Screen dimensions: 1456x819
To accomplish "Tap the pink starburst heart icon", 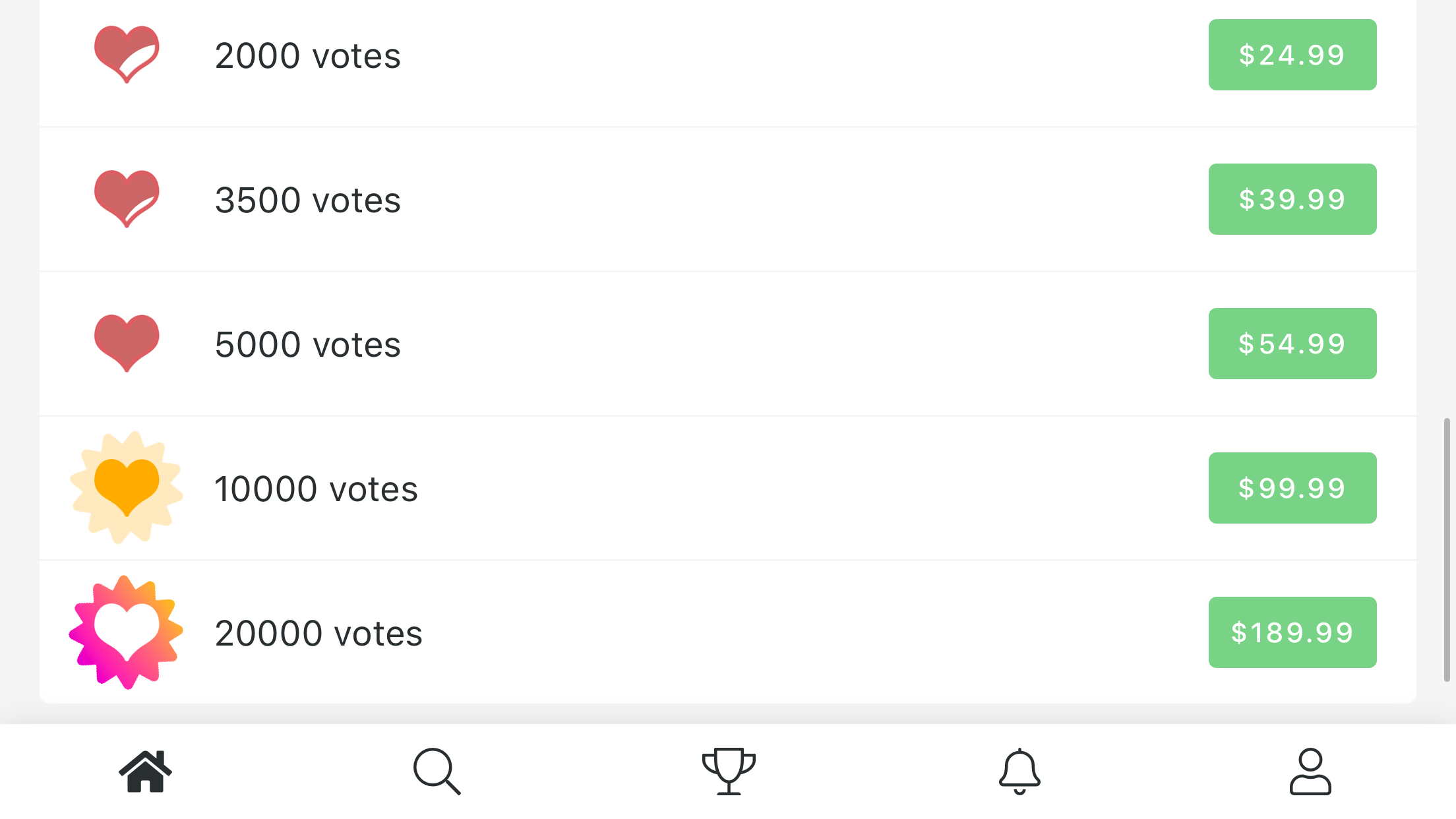I will click(127, 632).
